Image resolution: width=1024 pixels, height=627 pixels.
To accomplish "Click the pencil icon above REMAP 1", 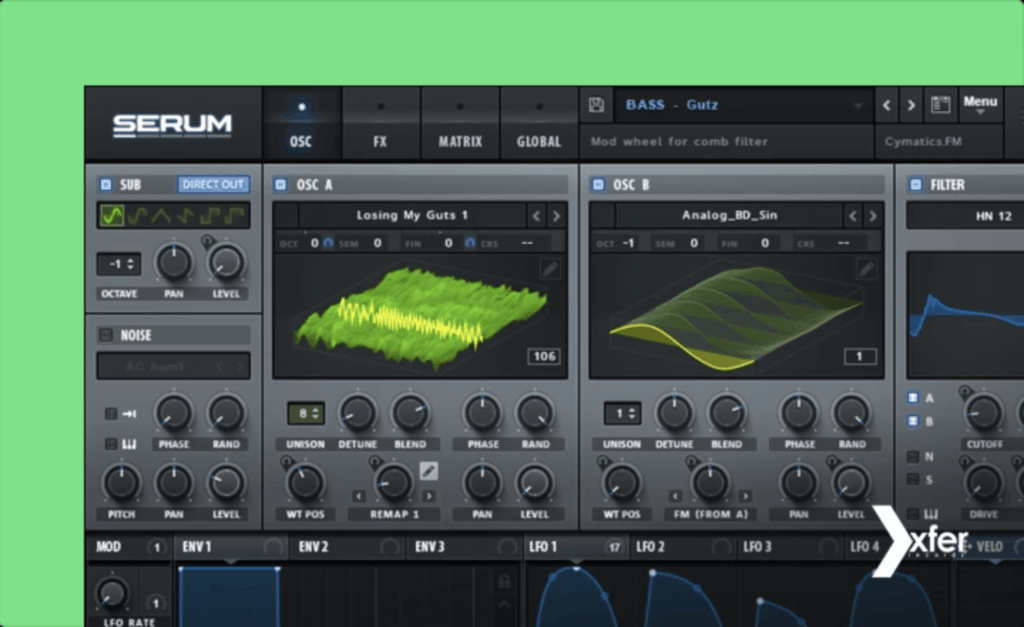I will (x=428, y=470).
